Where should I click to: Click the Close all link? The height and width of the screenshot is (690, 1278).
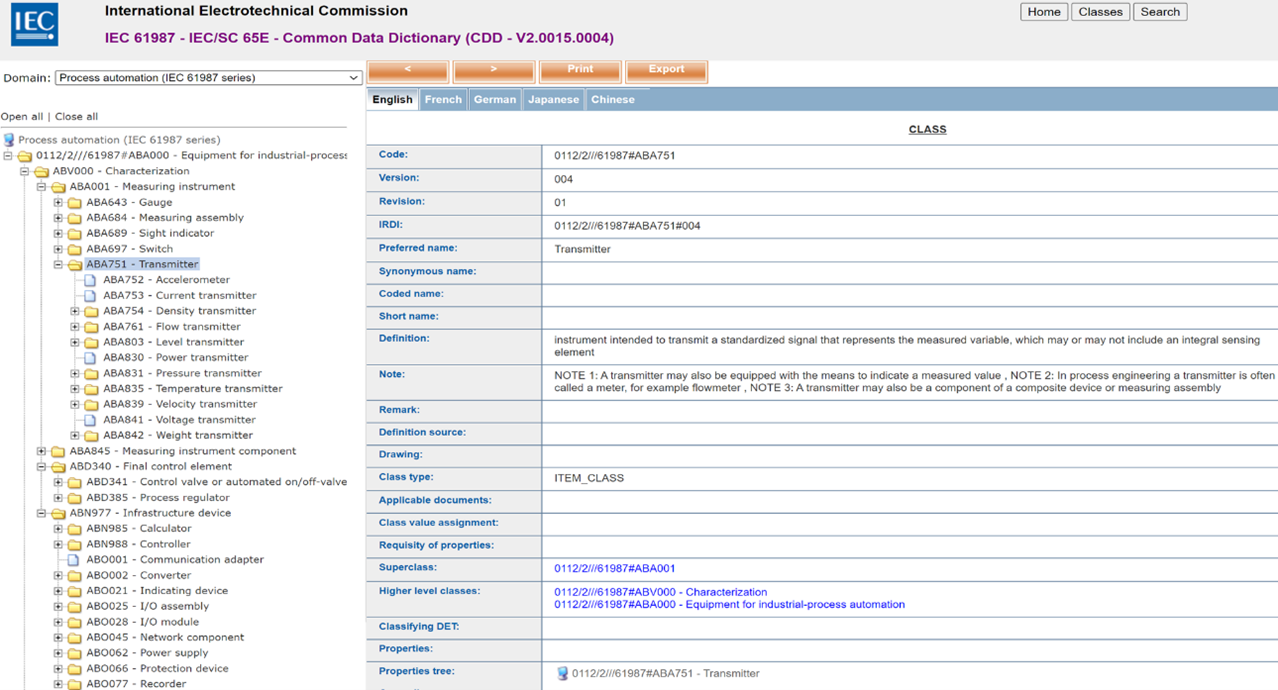pyautogui.click(x=76, y=117)
